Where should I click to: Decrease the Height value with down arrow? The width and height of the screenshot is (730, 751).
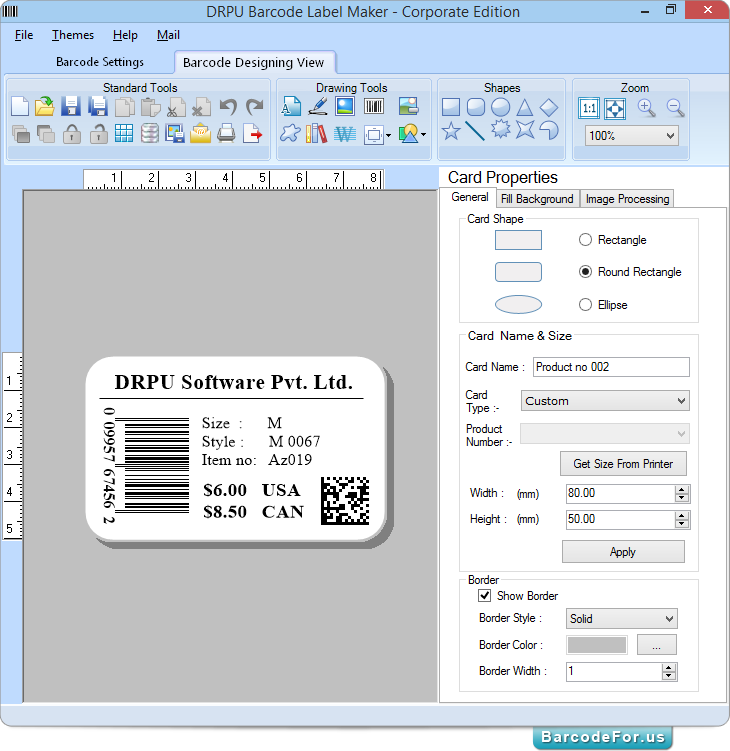(x=682, y=523)
